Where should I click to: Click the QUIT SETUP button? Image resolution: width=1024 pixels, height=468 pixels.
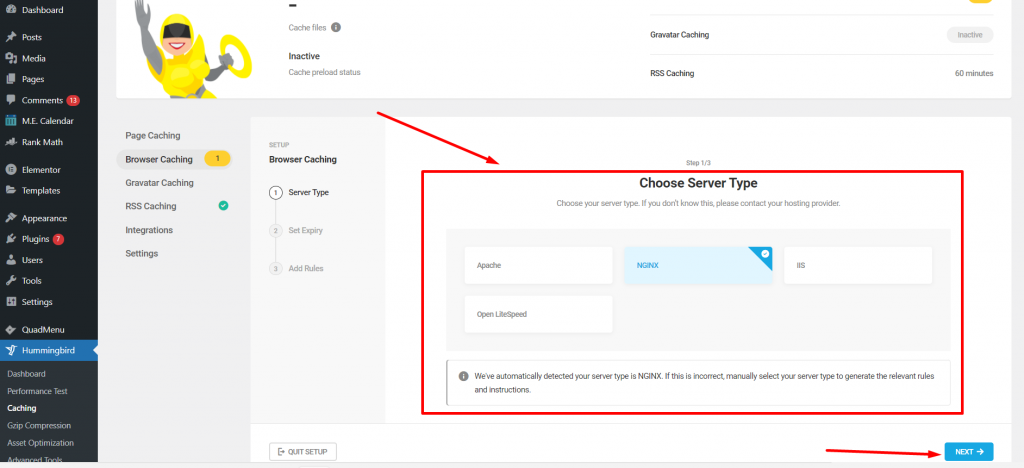point(303,452)
